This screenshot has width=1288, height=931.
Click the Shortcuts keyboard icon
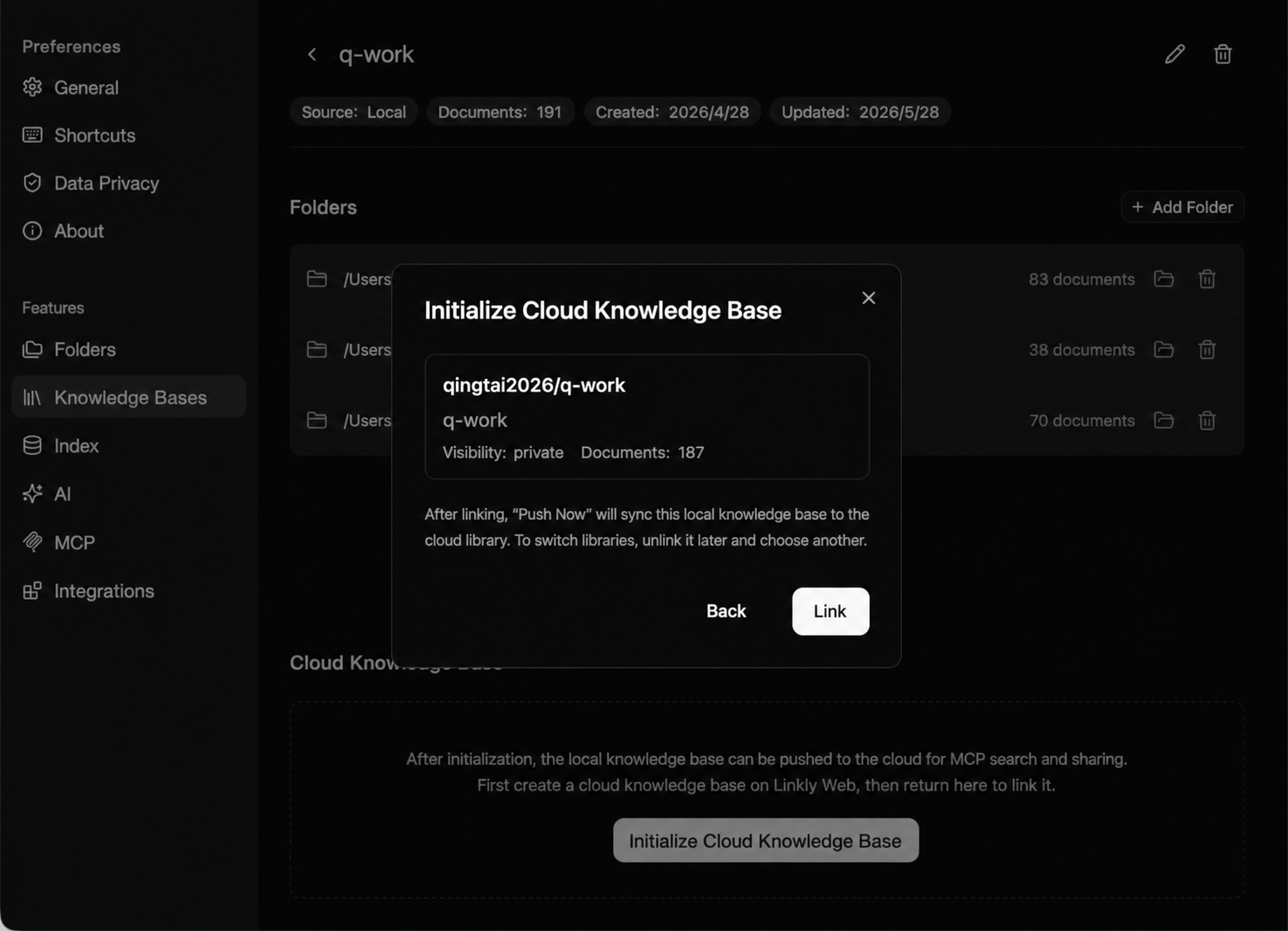click(32, 134)
